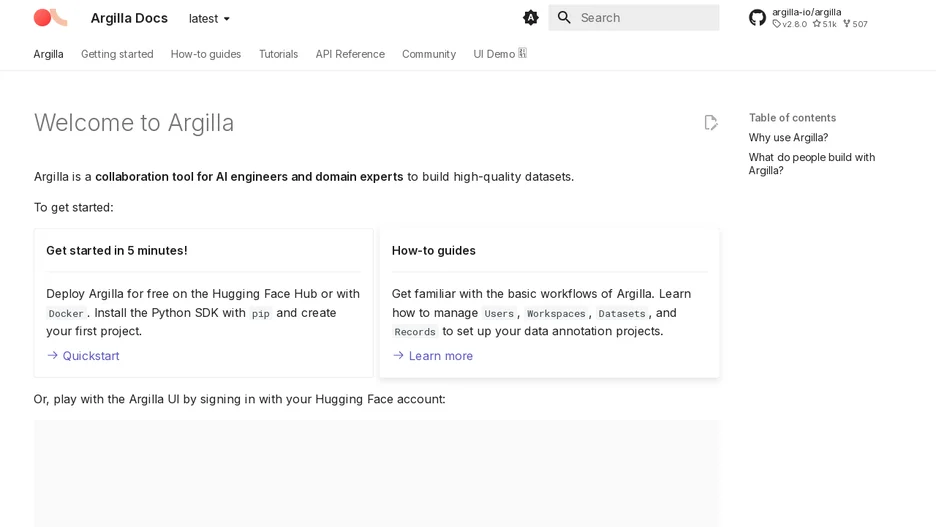Viewport: 936px width, 527px height.
Task: Click the Argilla logo icon
Action: click(50, 18)
